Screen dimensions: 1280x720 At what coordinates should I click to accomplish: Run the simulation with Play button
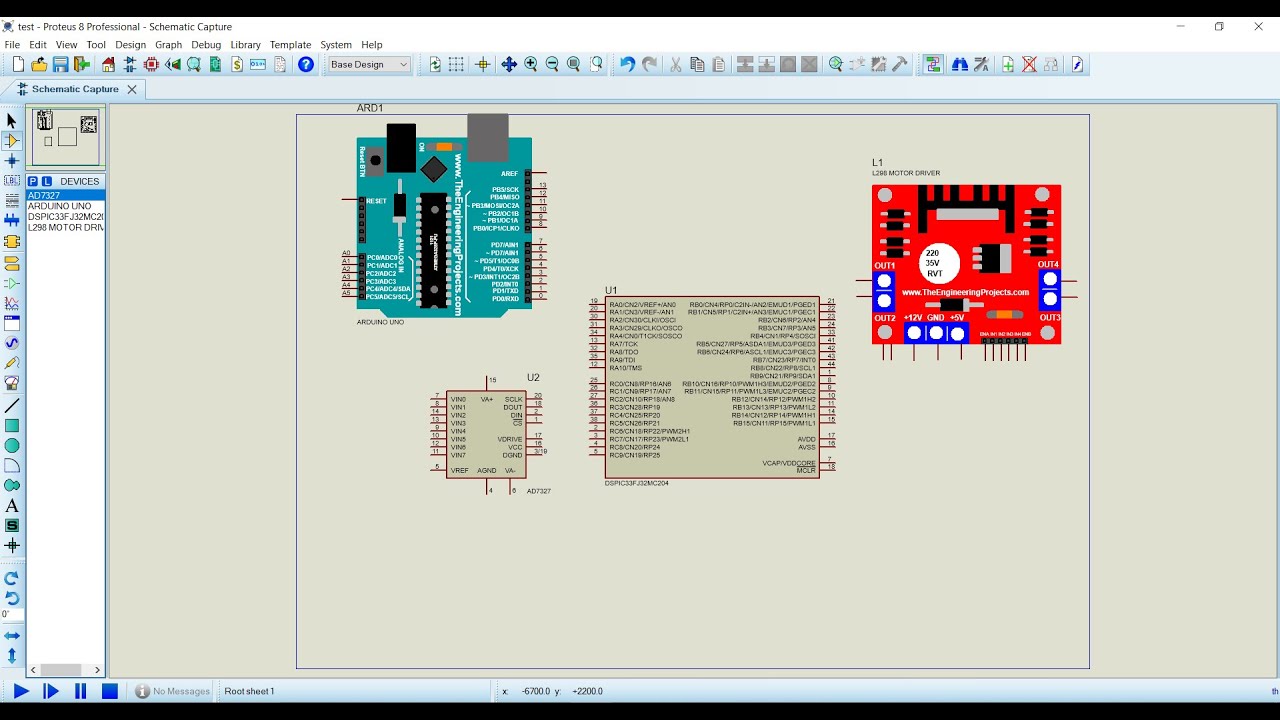(x=21, y=691)
